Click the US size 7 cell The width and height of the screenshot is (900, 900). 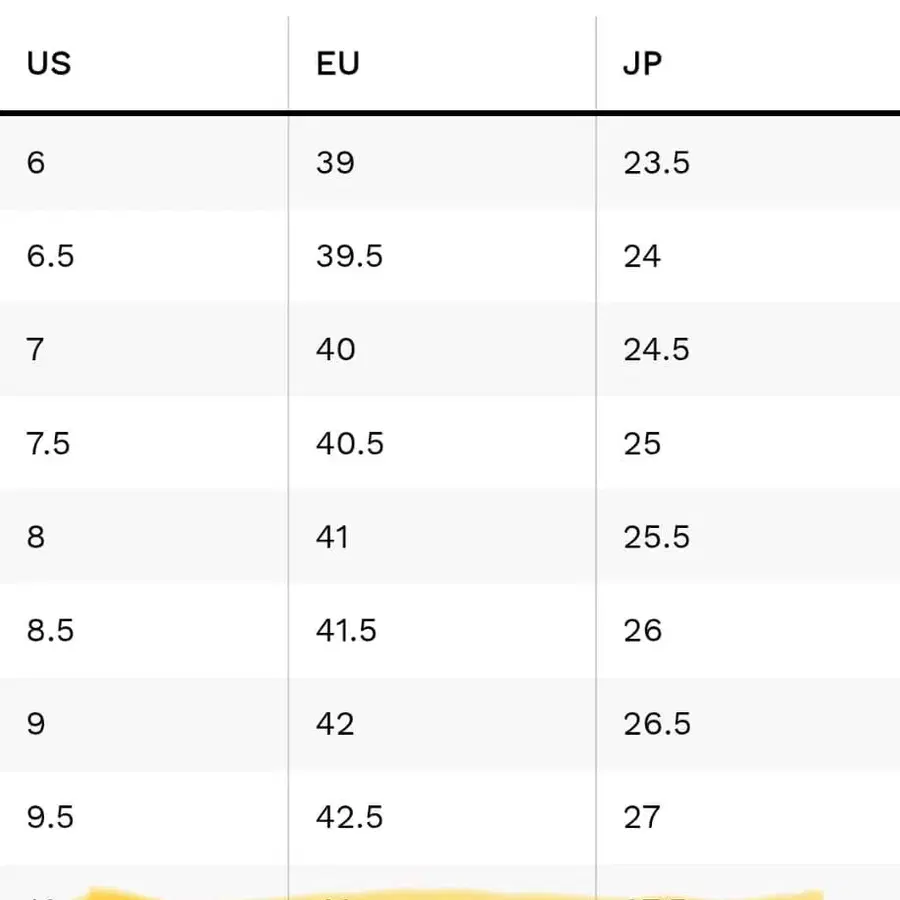coord(36,350)
